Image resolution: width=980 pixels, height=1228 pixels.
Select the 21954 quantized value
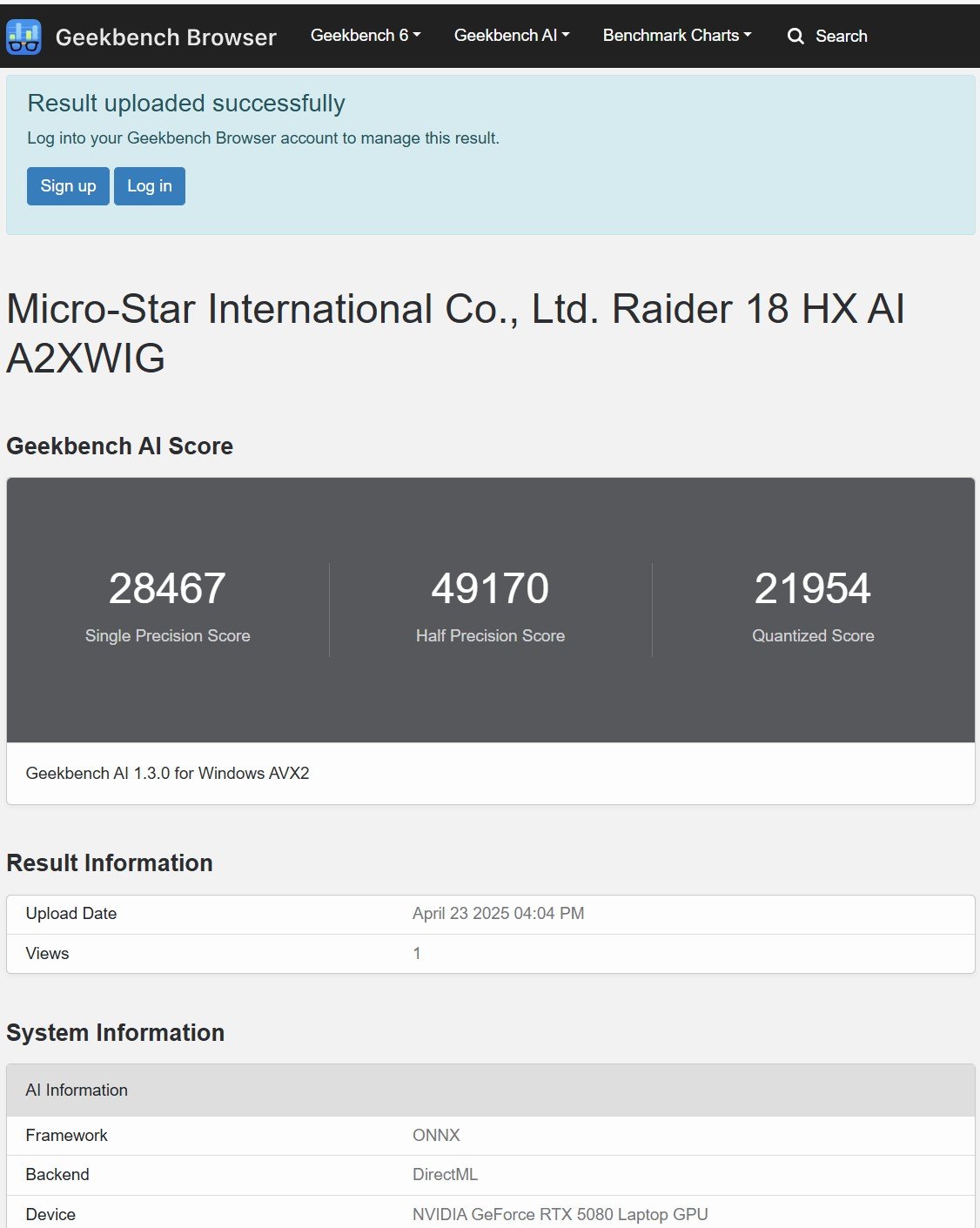813,588
